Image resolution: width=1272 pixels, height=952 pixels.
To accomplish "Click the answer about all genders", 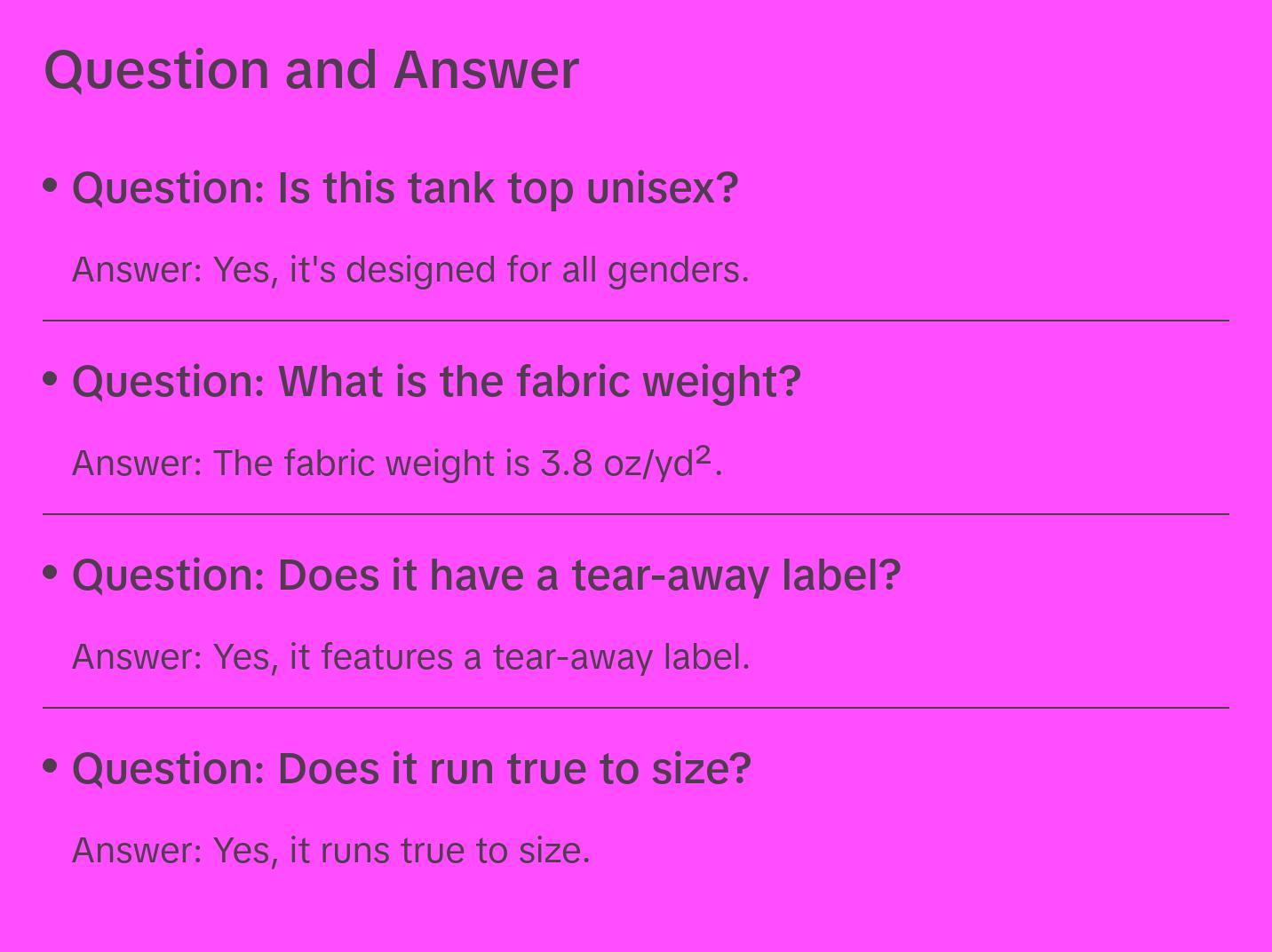I will (410, 270).
